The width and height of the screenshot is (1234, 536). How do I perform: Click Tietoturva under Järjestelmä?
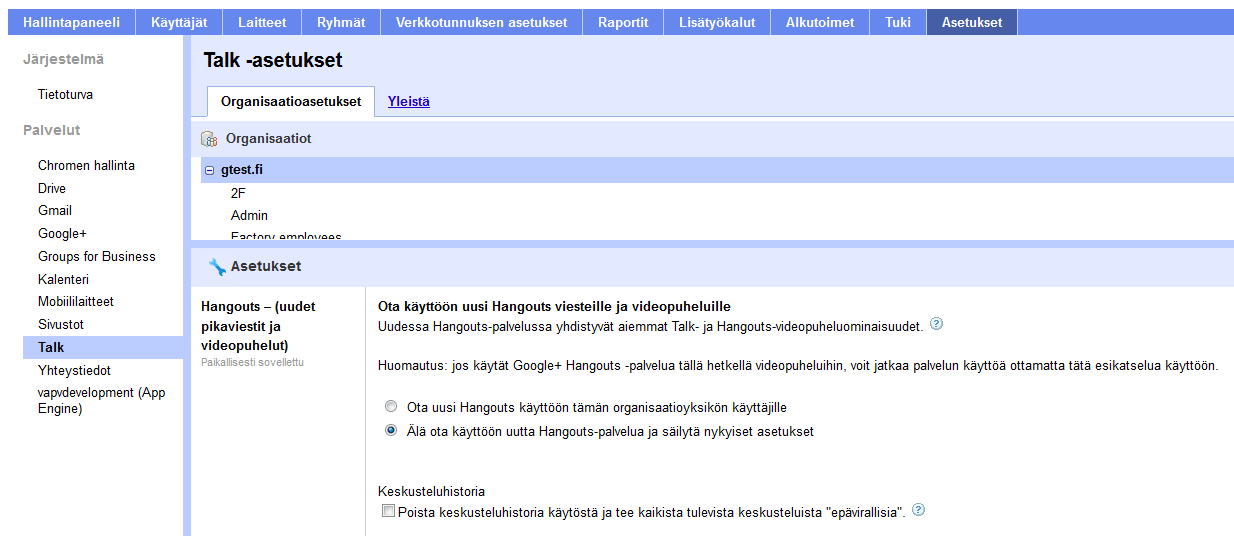coord(65,95)
